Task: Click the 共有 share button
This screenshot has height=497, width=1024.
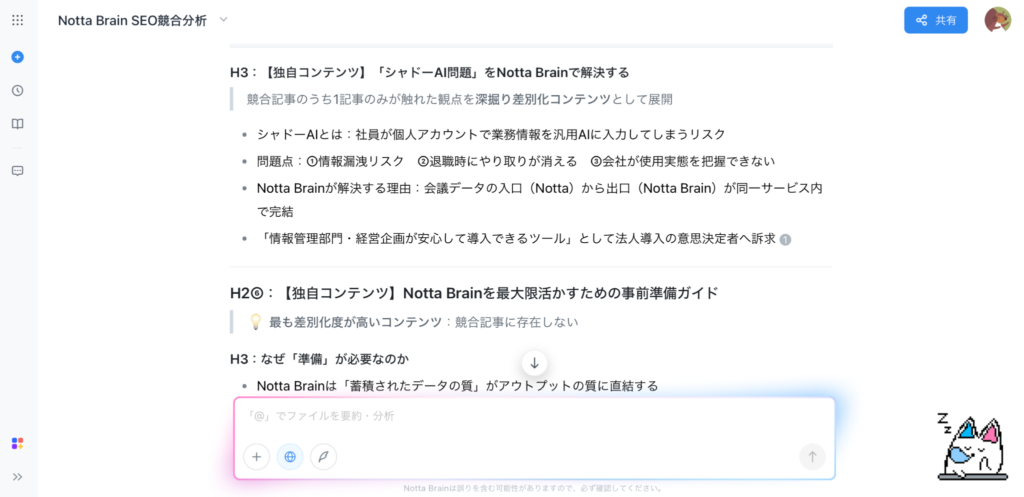Action: click(935, 20)
